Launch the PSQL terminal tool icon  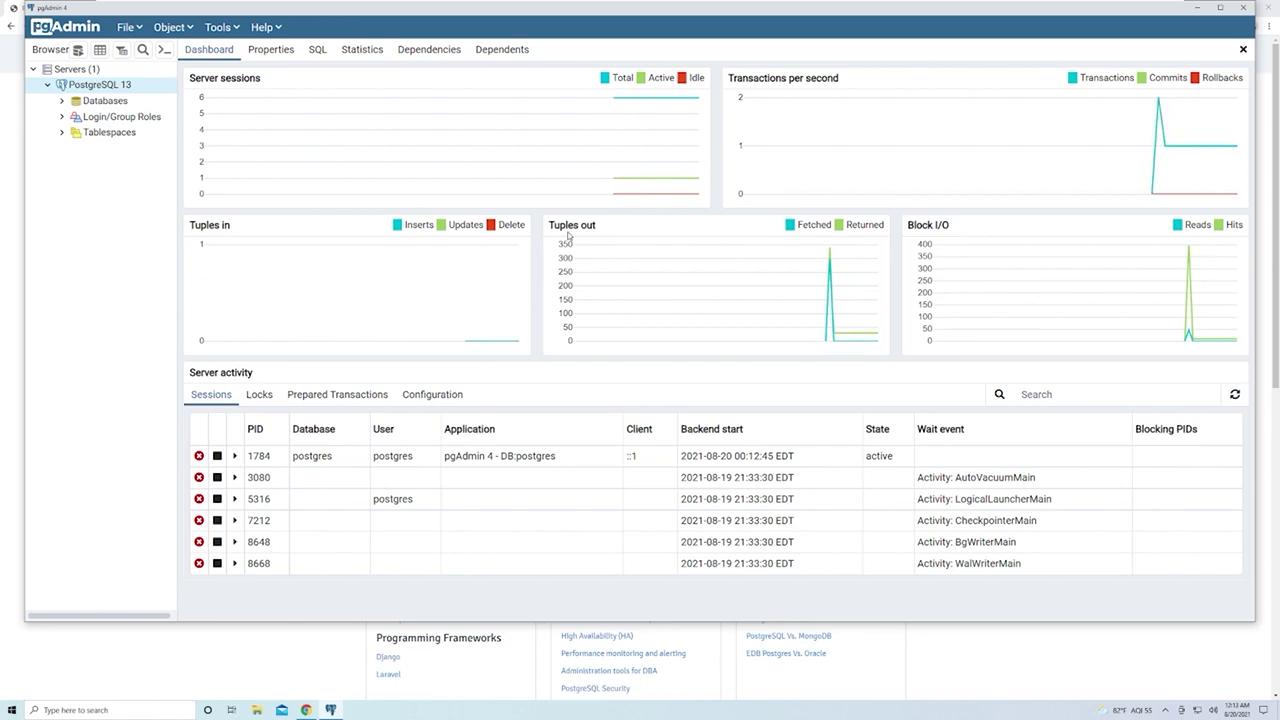point(165,50)
